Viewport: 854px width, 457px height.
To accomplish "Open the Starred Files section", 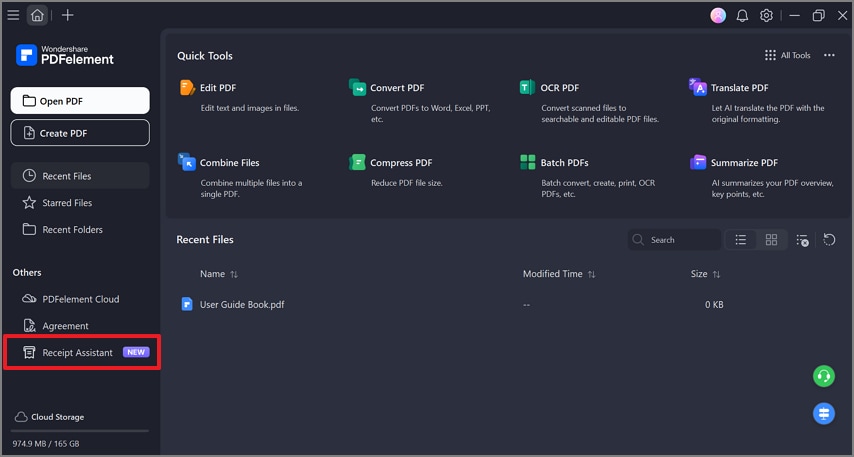I will click(x=67, y=203).
